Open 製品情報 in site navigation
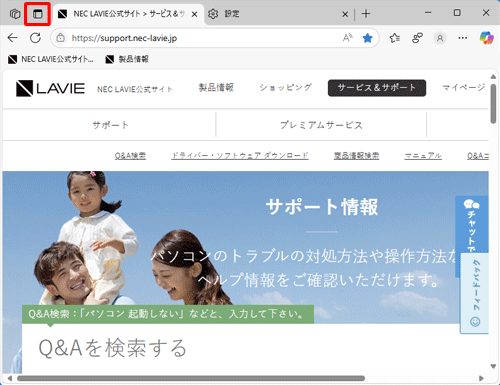The width and height of the screenshot is (500, 385). pos(216,88)
